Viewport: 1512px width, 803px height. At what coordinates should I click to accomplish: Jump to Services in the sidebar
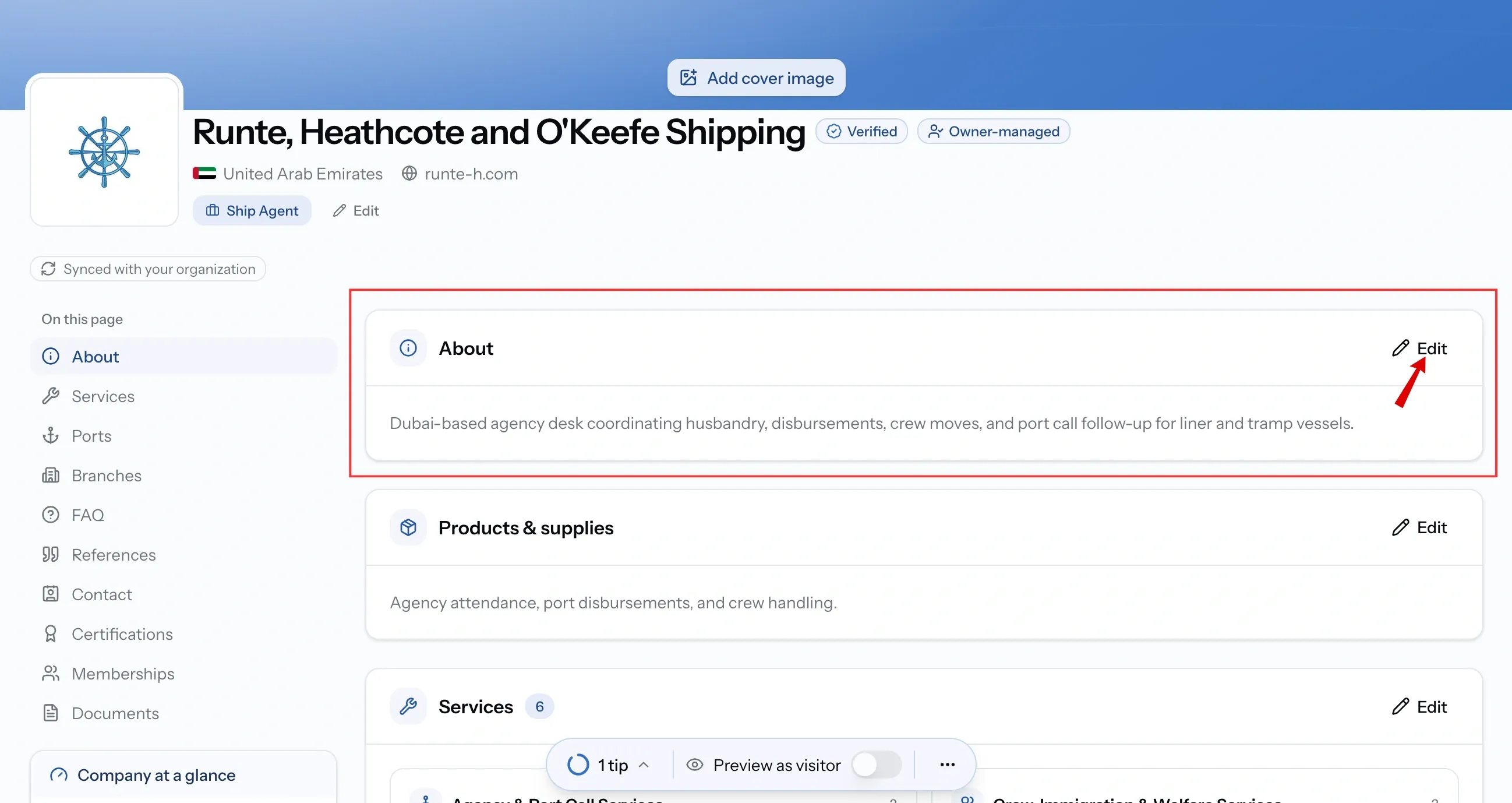tap(183, 396)
